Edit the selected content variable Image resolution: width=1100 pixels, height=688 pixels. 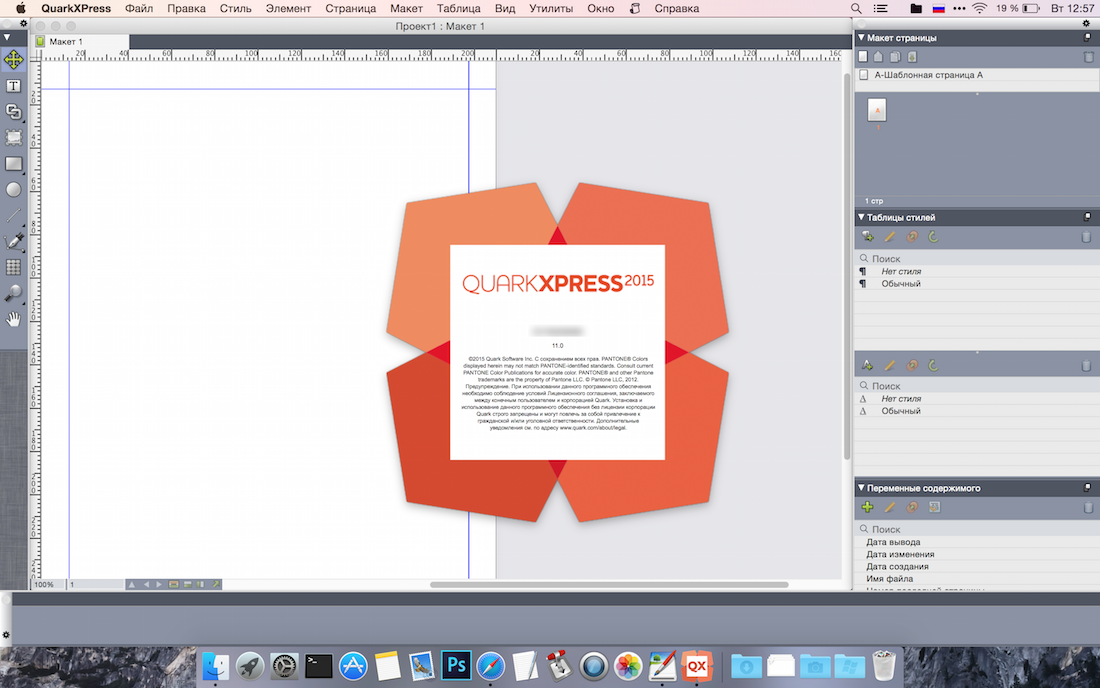tap(890, 507)
